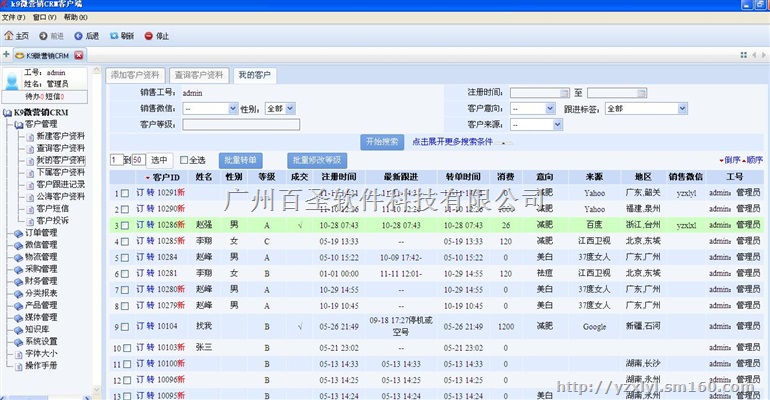Viewport: 770px width, 400px height.
Task: Open 新建客户资料 in tree
Action: pyautogui.click(x=60, y=136)
